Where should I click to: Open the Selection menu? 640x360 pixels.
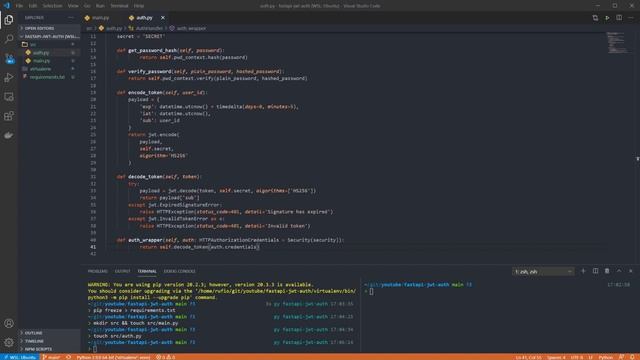point(53,6)
